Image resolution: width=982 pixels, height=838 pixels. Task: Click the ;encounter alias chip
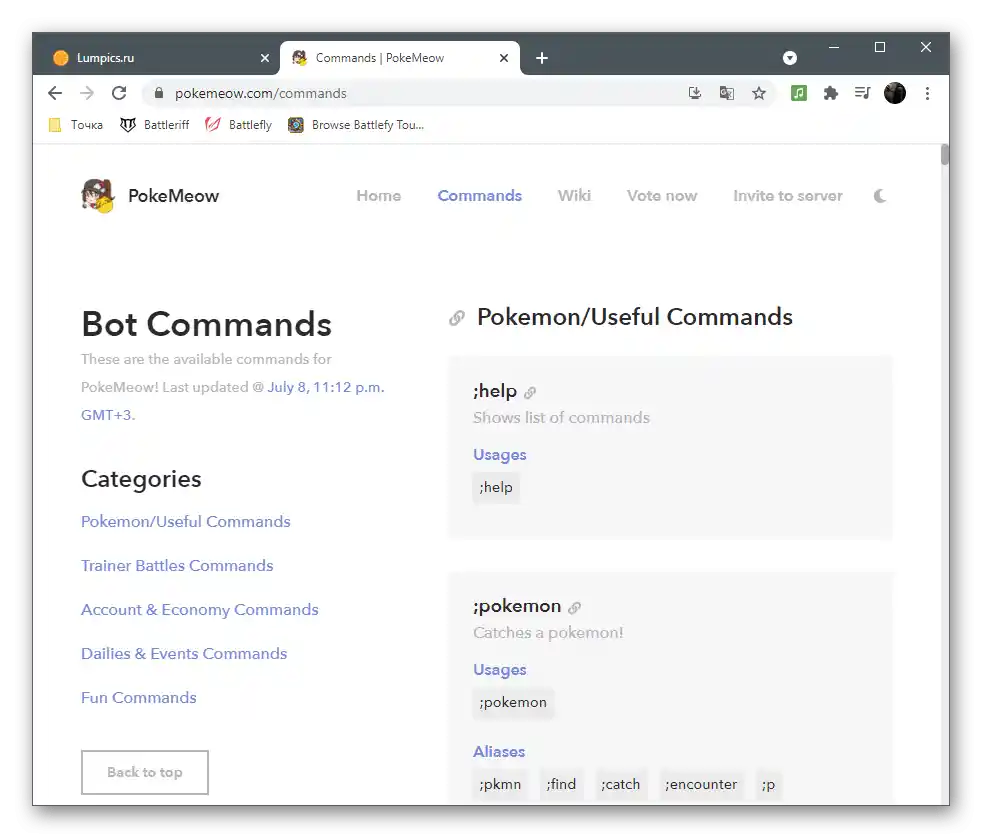(x=701, y=785)
